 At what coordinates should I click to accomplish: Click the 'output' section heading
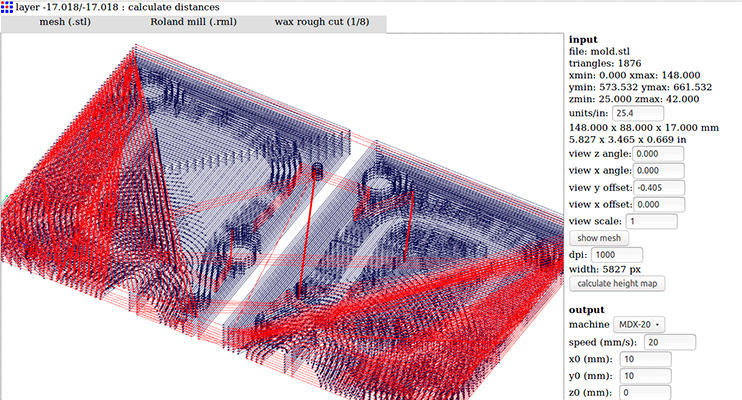coord(586,310)
